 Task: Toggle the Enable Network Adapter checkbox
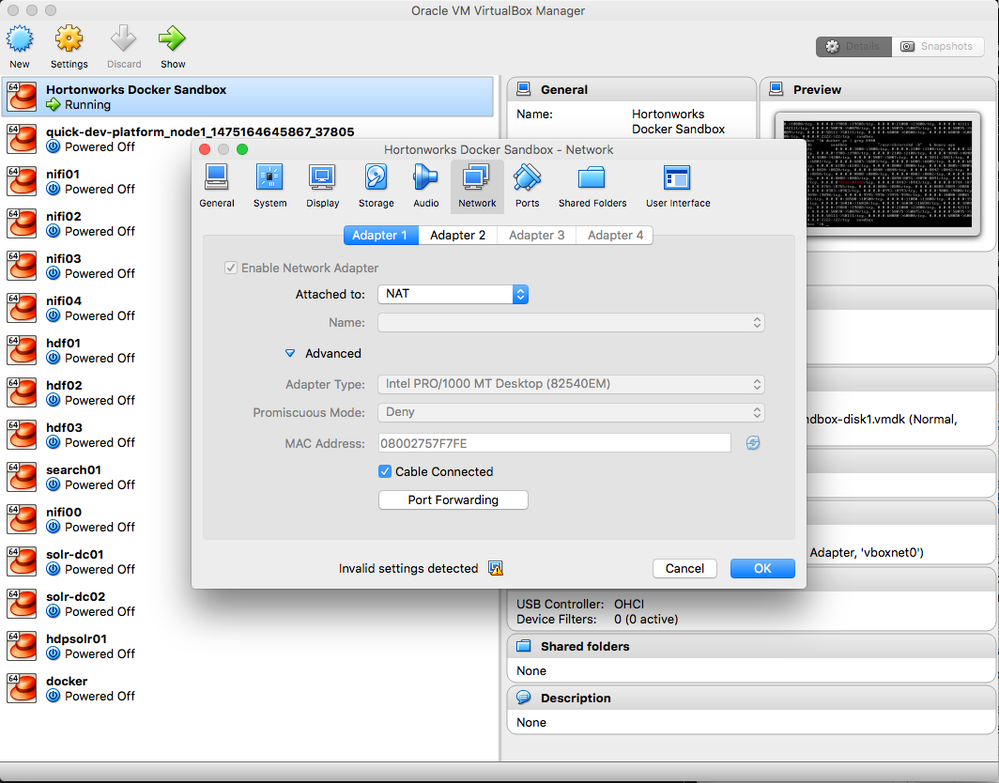(231, 268)
